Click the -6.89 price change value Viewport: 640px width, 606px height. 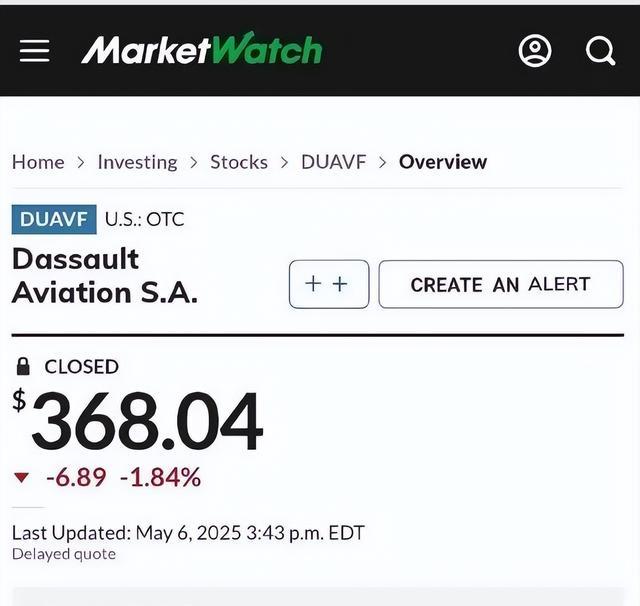pyautogui.click(x=76, y=478)
